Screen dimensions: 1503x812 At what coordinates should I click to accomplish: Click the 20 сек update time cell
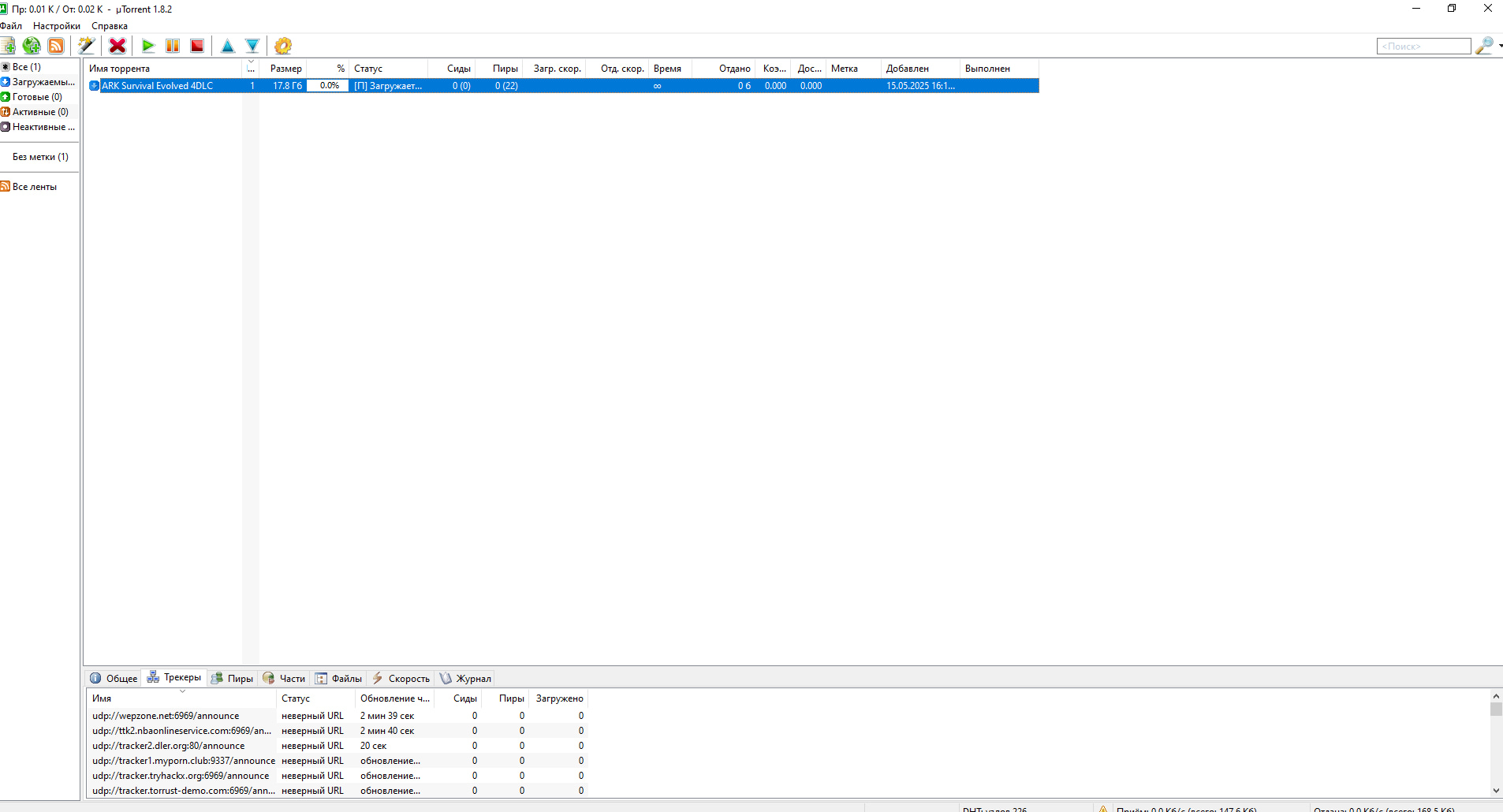pyautogui.click(x=374, y=746)
